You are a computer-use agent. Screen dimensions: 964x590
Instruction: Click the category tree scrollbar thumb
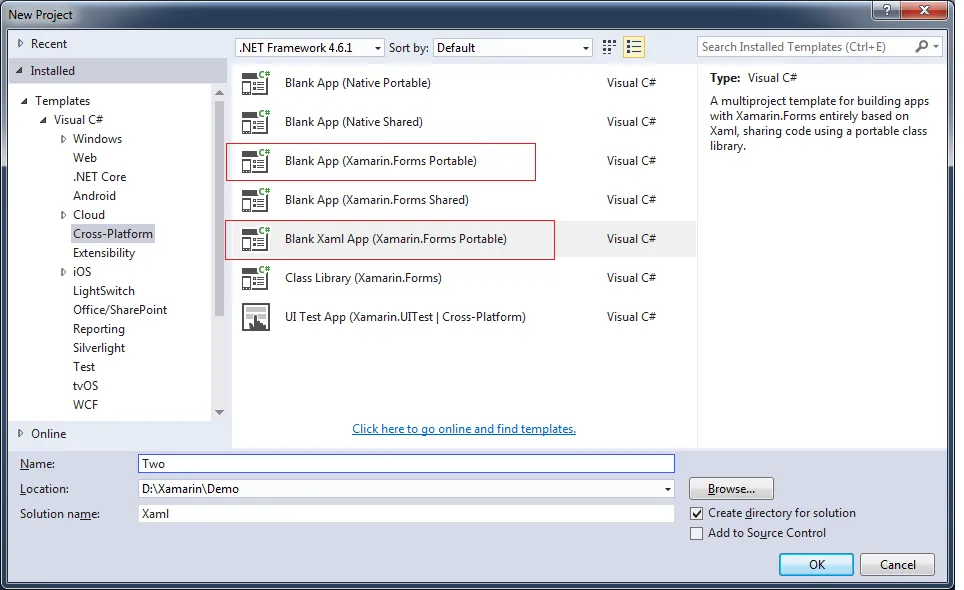219,208
